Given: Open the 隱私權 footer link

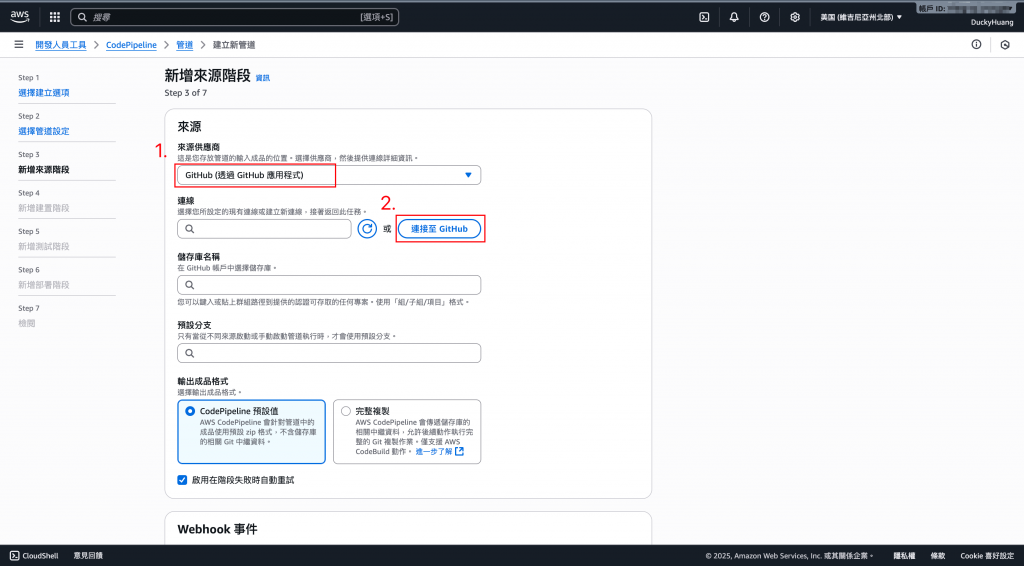Looking at the screenshot, I should click(904, 556).
